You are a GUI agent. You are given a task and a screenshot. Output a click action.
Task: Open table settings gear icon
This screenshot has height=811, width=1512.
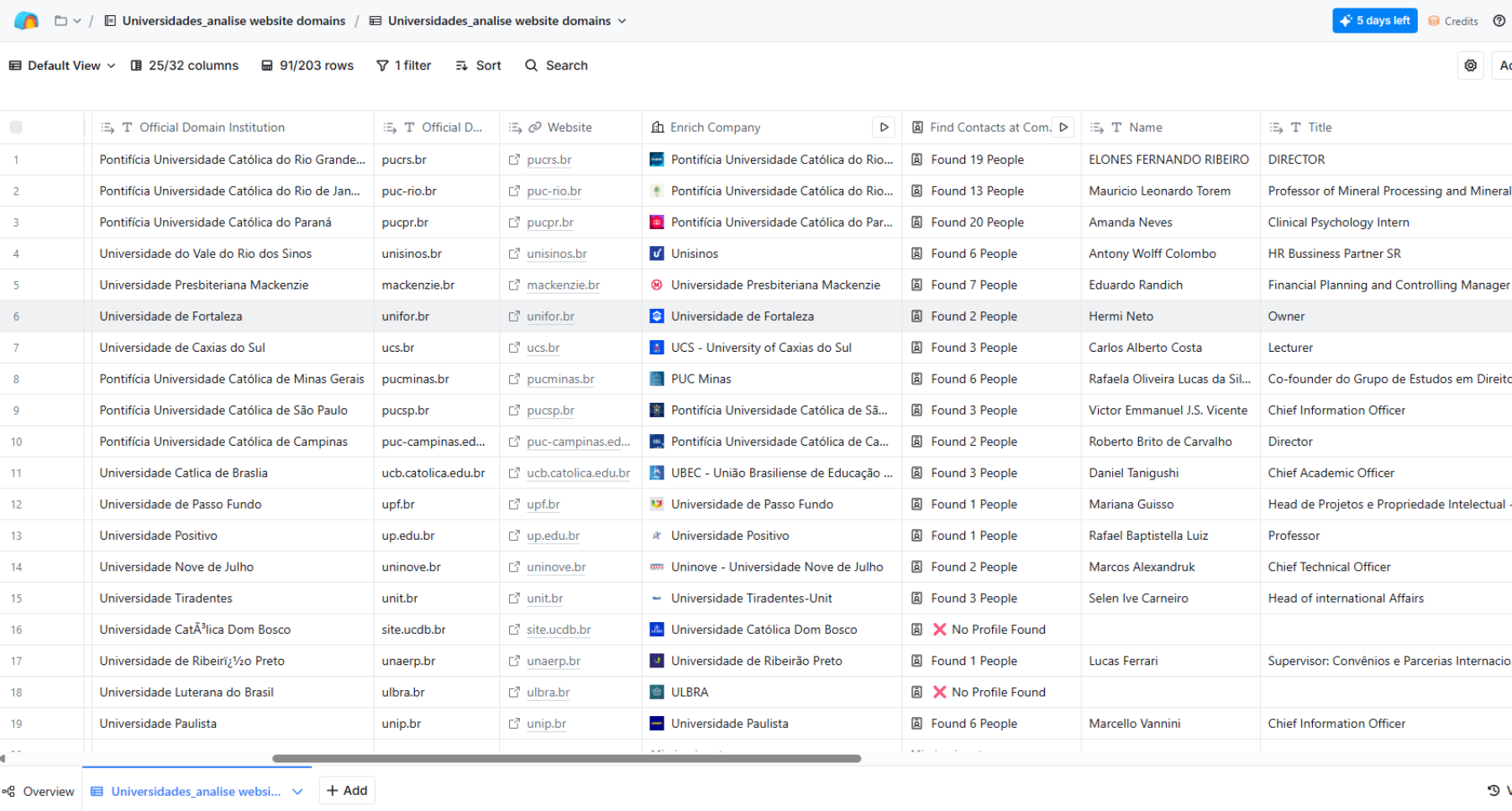1470,65
